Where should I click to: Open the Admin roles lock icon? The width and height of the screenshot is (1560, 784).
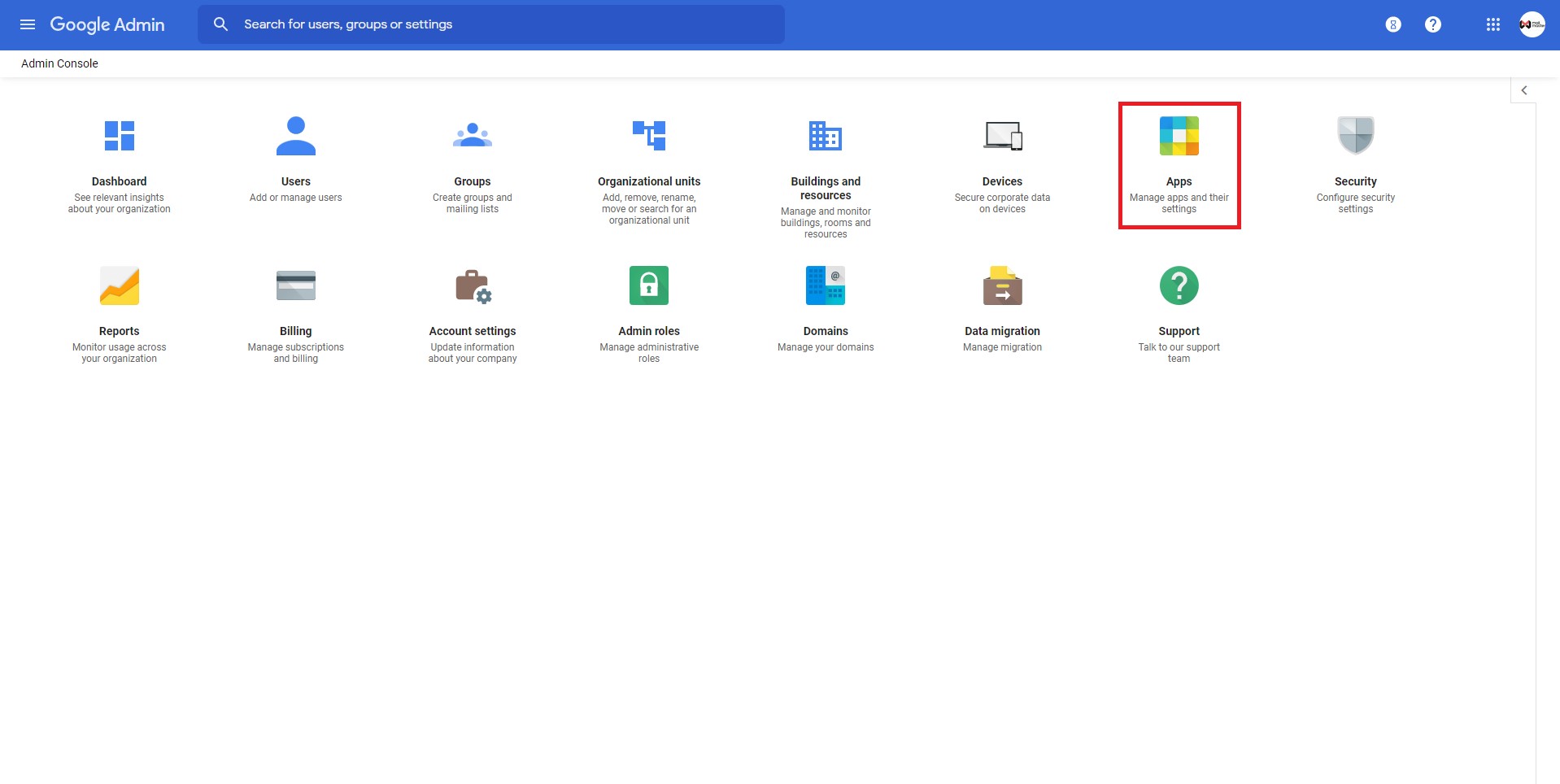pos(649,285)
